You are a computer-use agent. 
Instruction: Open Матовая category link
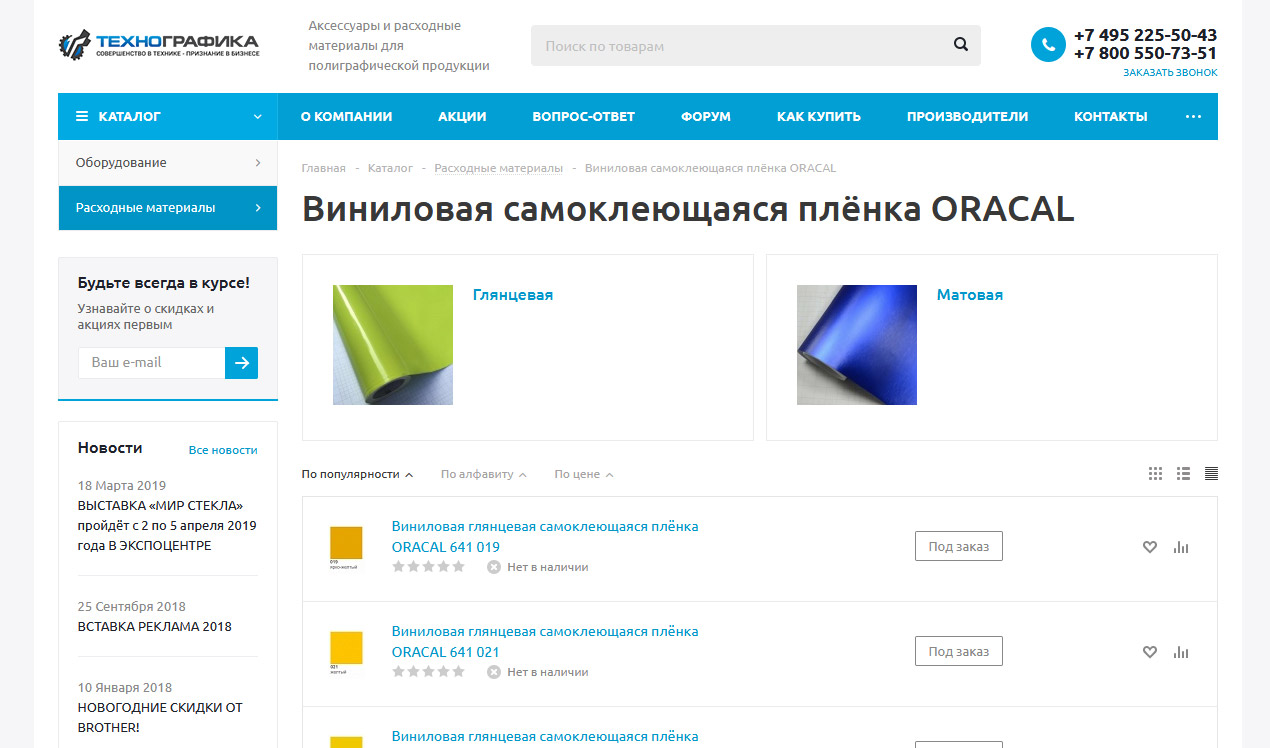click(x=970, y=295)
